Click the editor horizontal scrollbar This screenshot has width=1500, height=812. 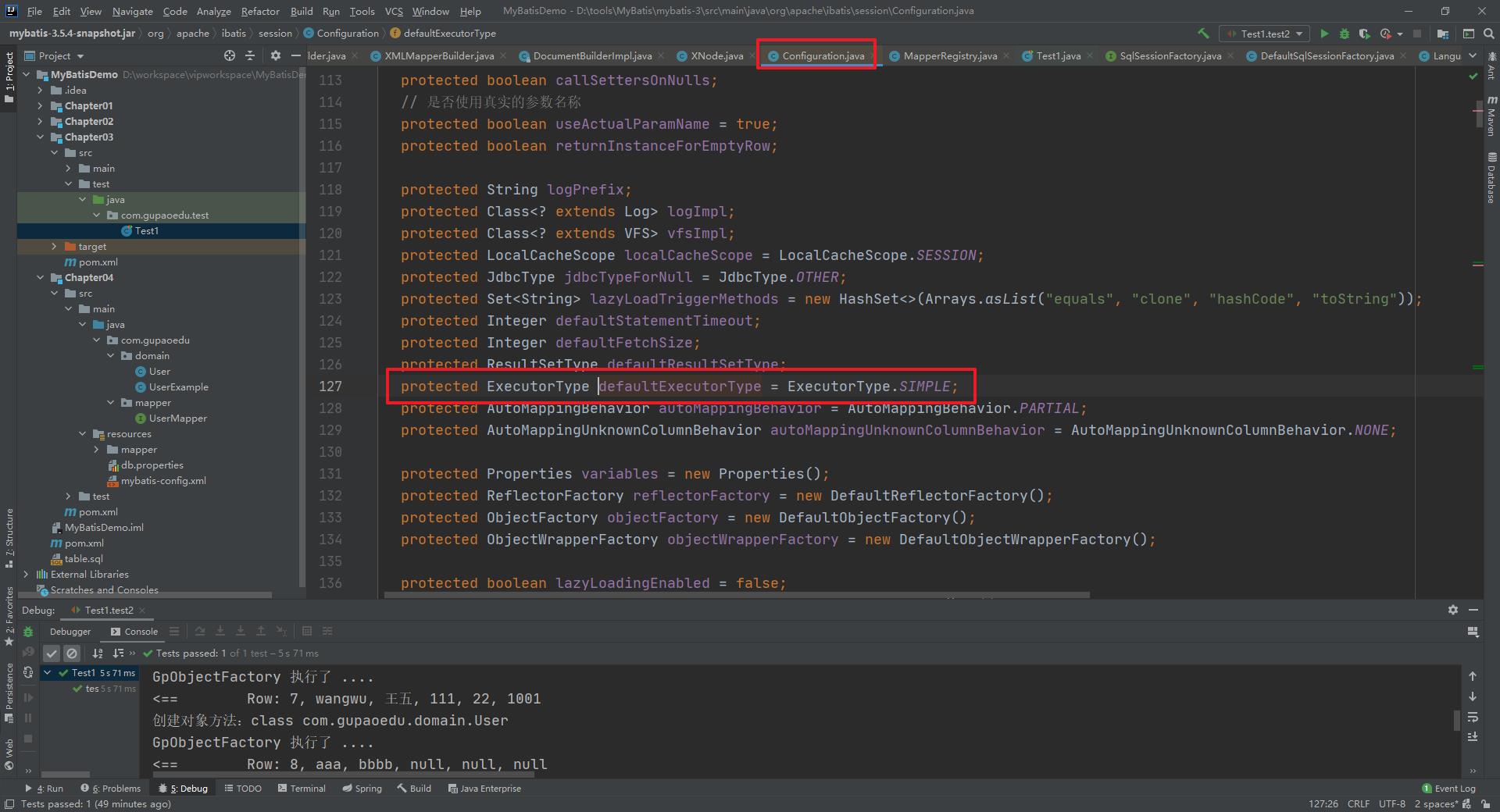tap(737, 595)
